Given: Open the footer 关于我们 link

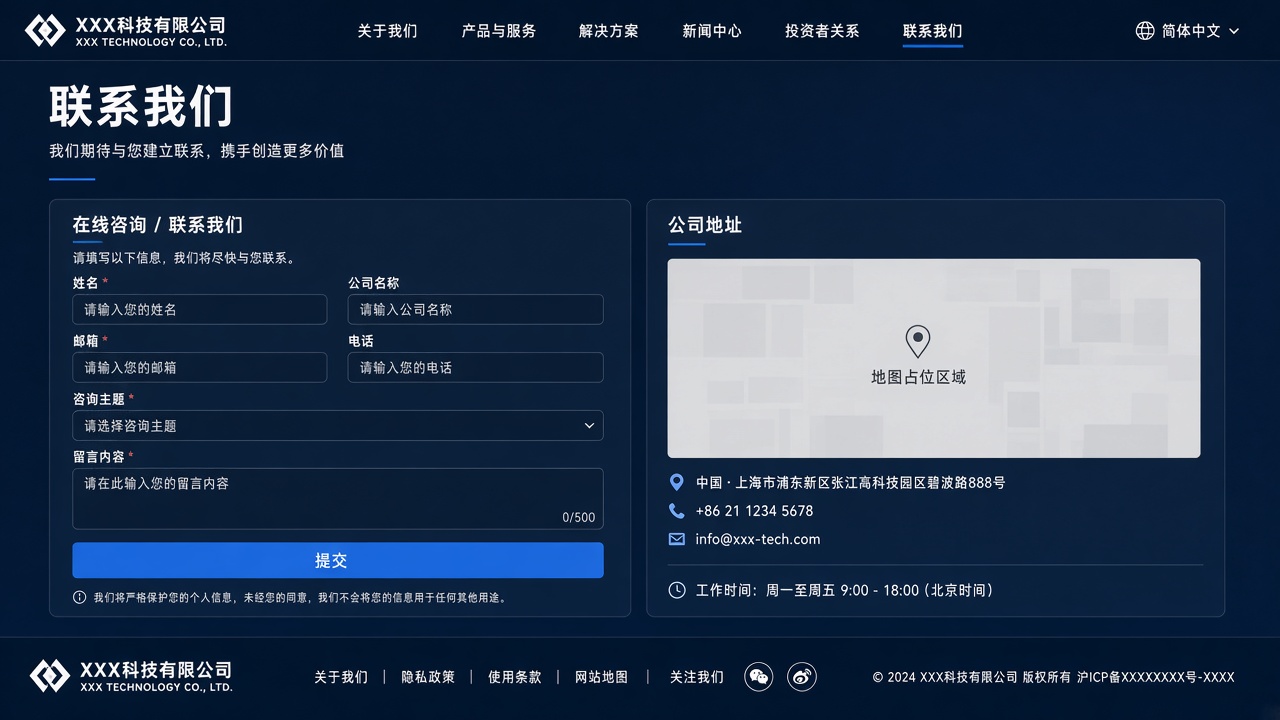Looking at the screenshot, I should pyautogui.click(x=341, y=677).
